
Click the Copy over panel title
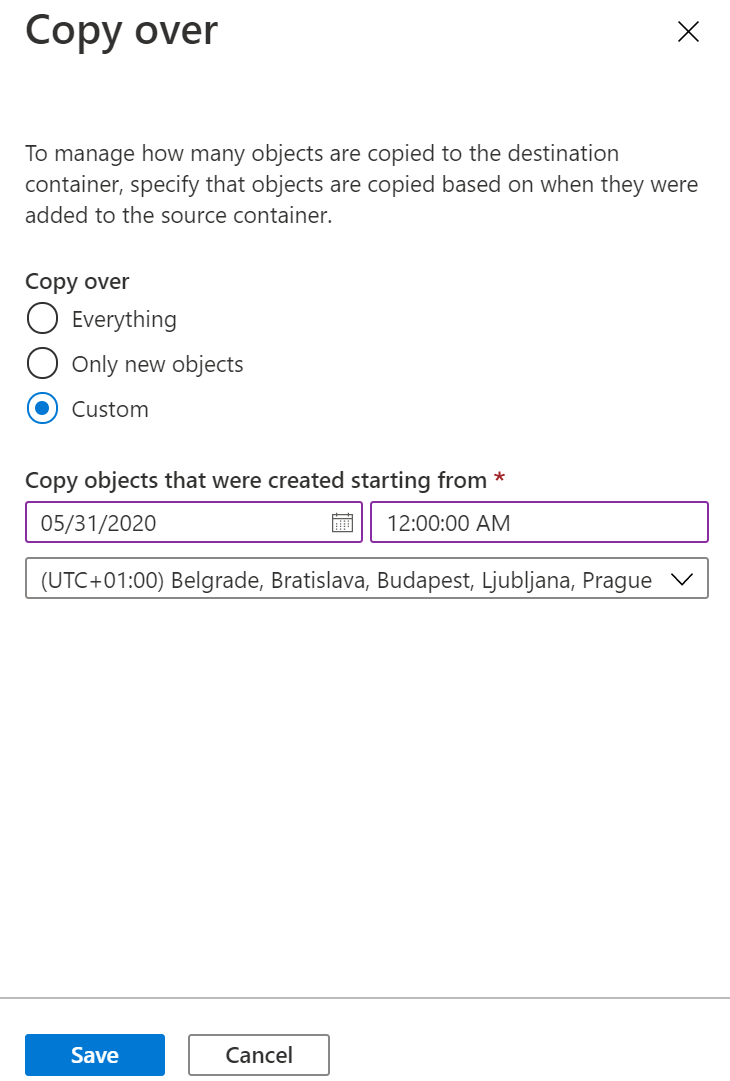click(x=121, y=31)
